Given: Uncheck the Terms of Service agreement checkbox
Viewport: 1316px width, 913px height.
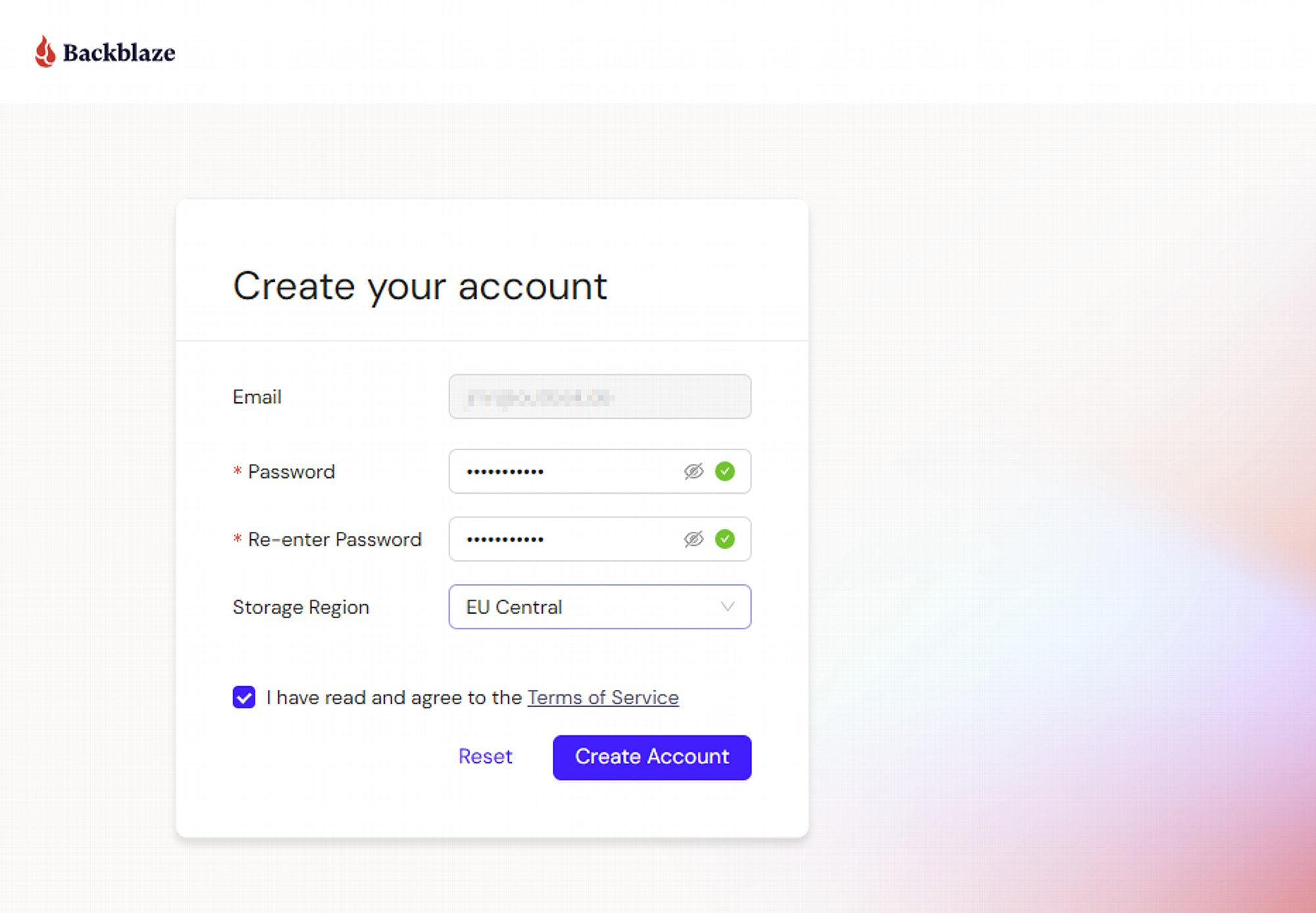Looking at the screenshot, I should click(244, 697).
